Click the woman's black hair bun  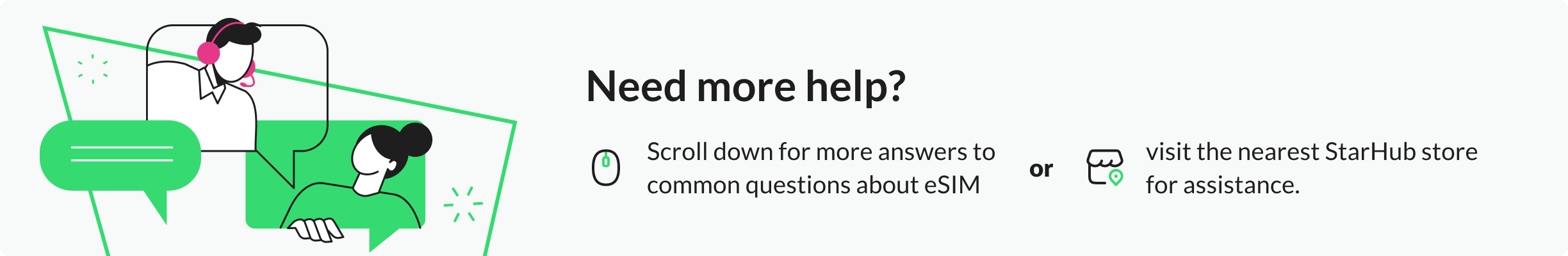click(x=415, y=139)
